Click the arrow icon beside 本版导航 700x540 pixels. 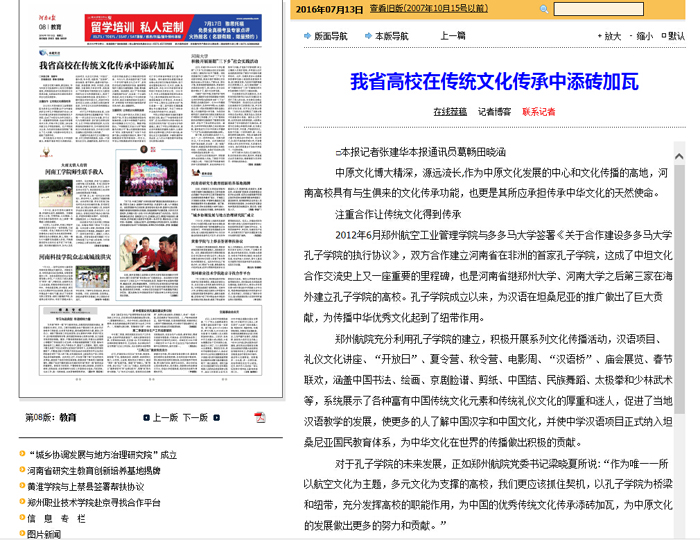click(368, 36)
